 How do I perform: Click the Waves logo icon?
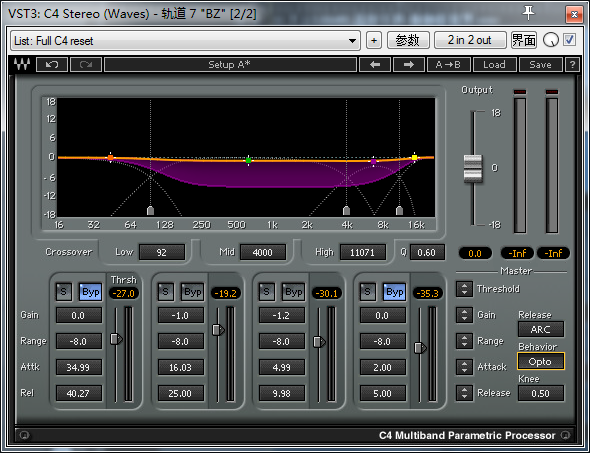click(x=22, y=64)
